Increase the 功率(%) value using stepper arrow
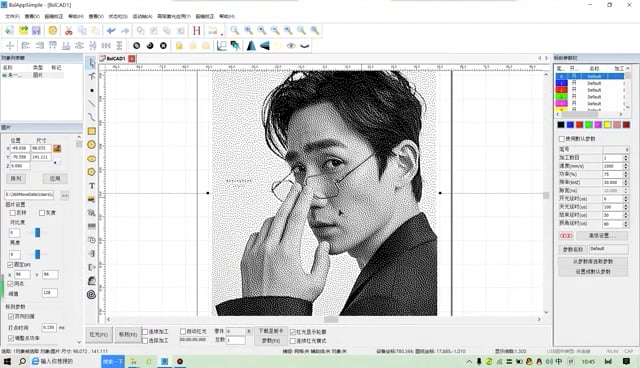This screenshot has height=368, width=640. [626, 173]
